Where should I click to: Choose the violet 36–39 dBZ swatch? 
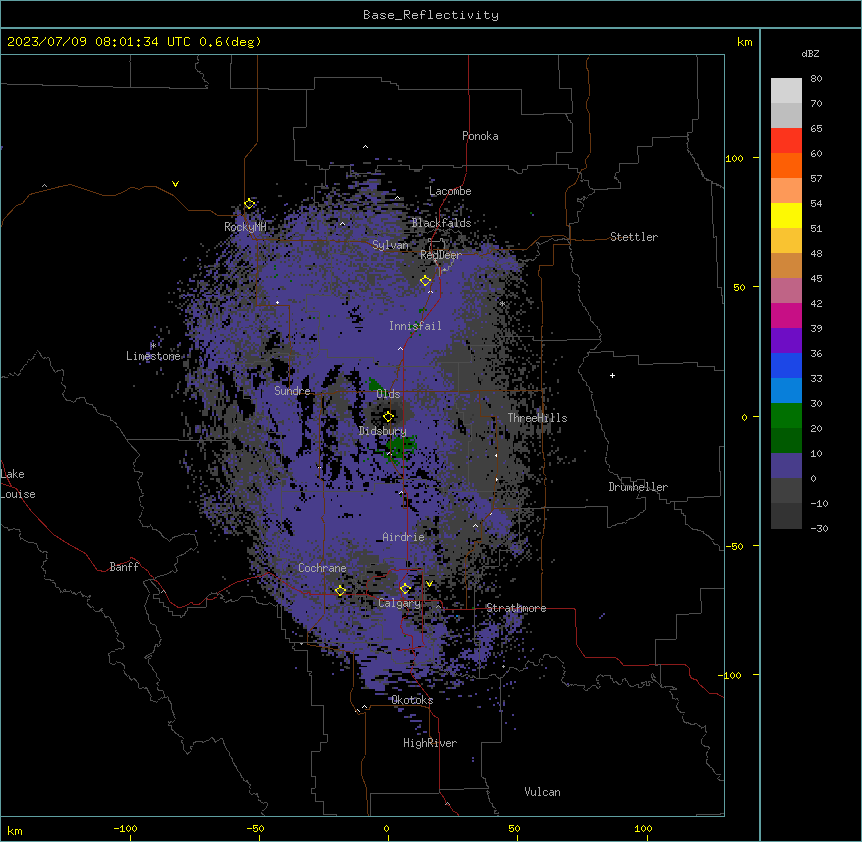pyautogui.click(x=786, y=341)
